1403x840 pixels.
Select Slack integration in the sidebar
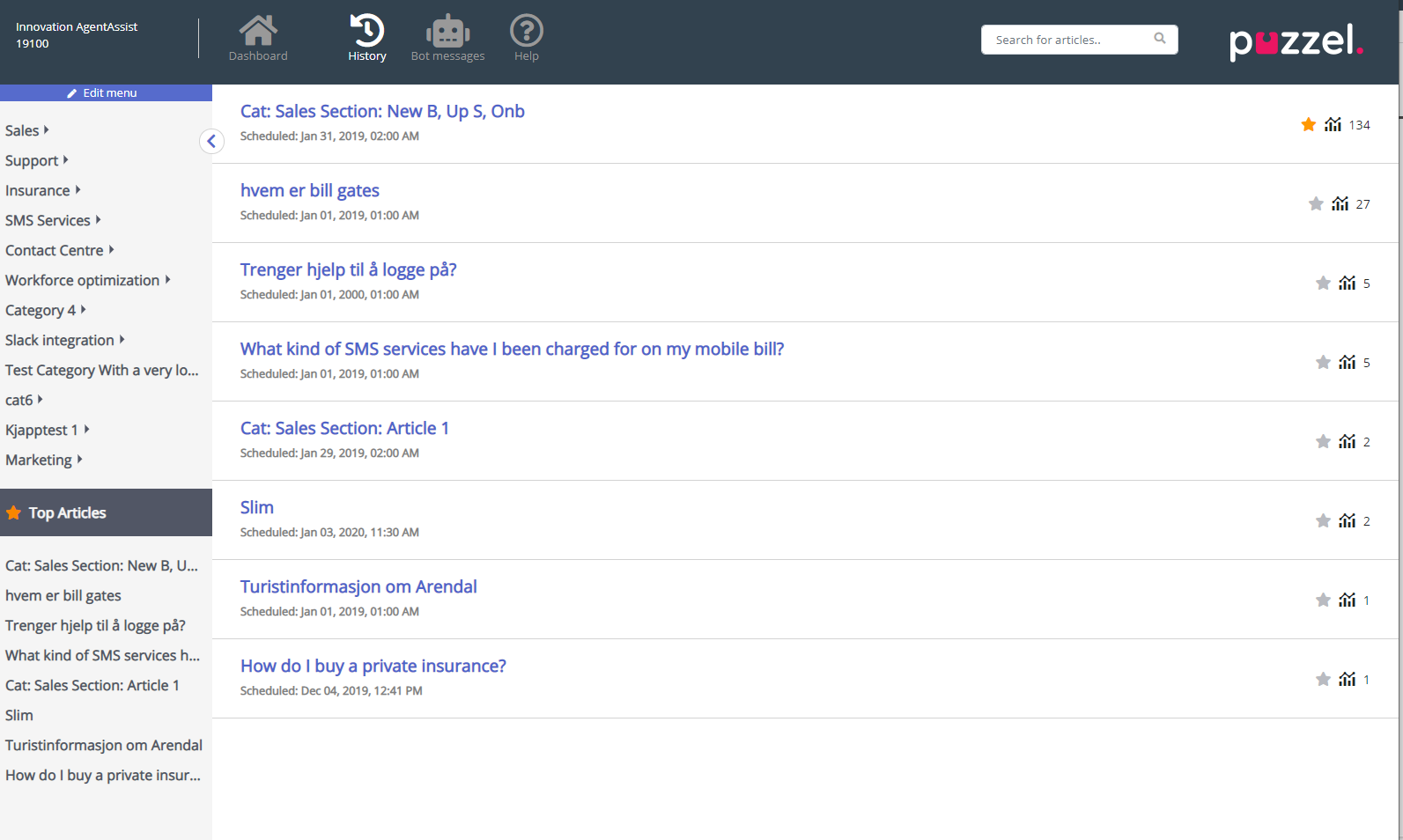click(64, 340)
